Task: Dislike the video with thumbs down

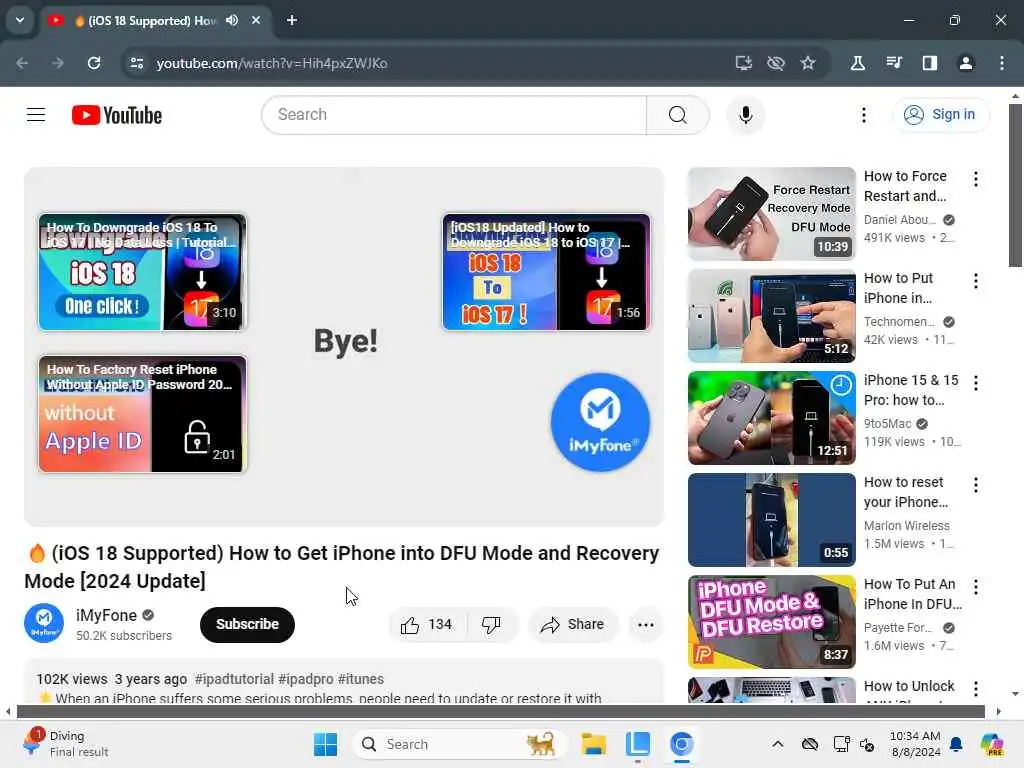Action: (x=492, y=624)
